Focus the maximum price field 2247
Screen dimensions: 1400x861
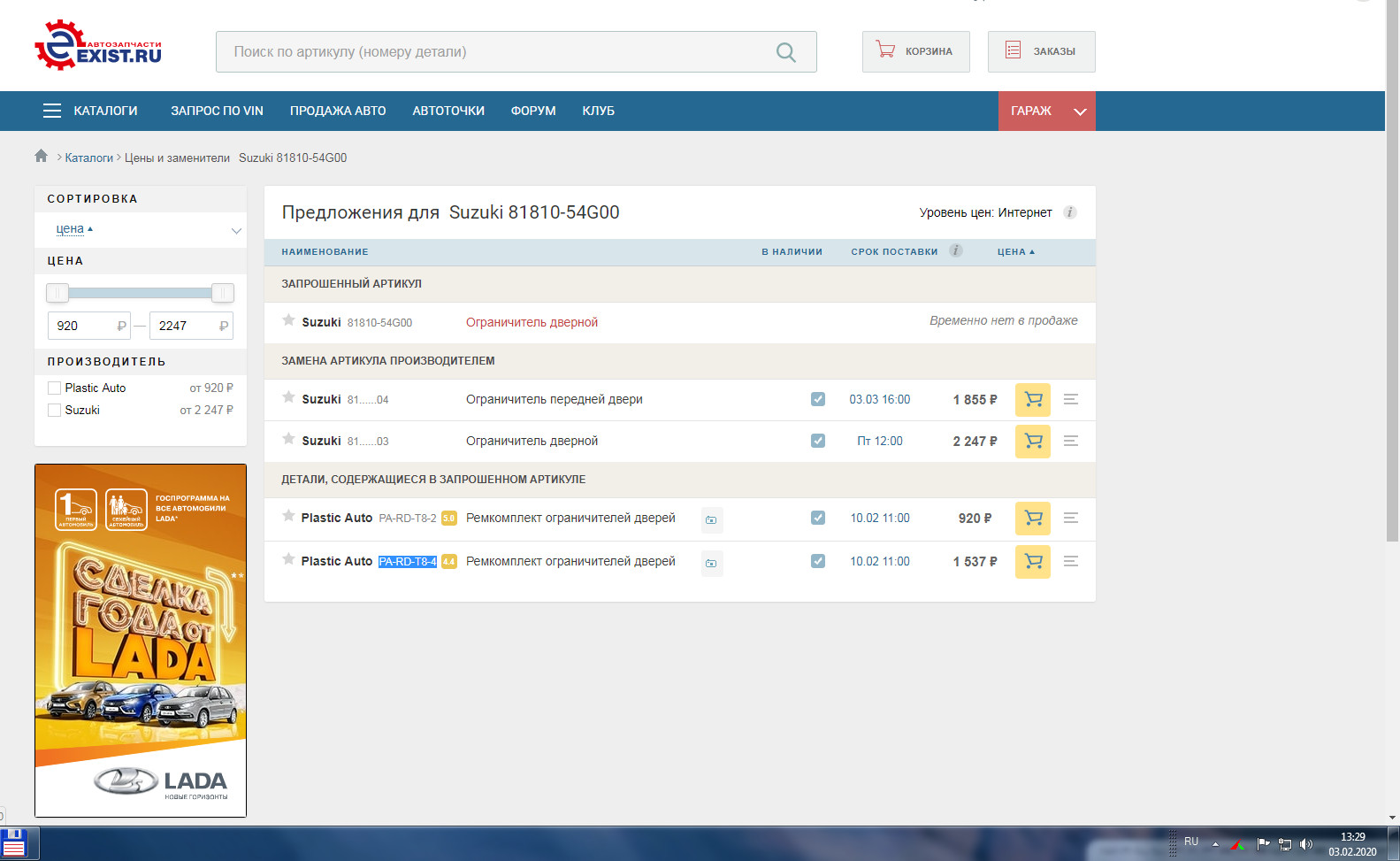tap(191, 326)
